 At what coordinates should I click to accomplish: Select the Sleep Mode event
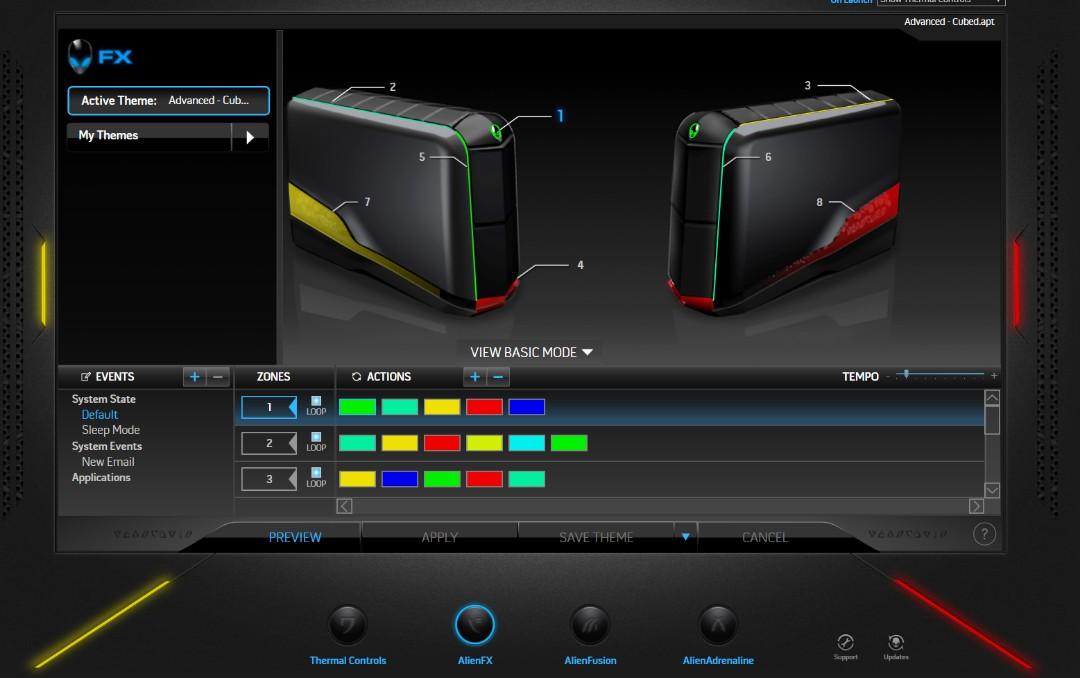[111, 429]
